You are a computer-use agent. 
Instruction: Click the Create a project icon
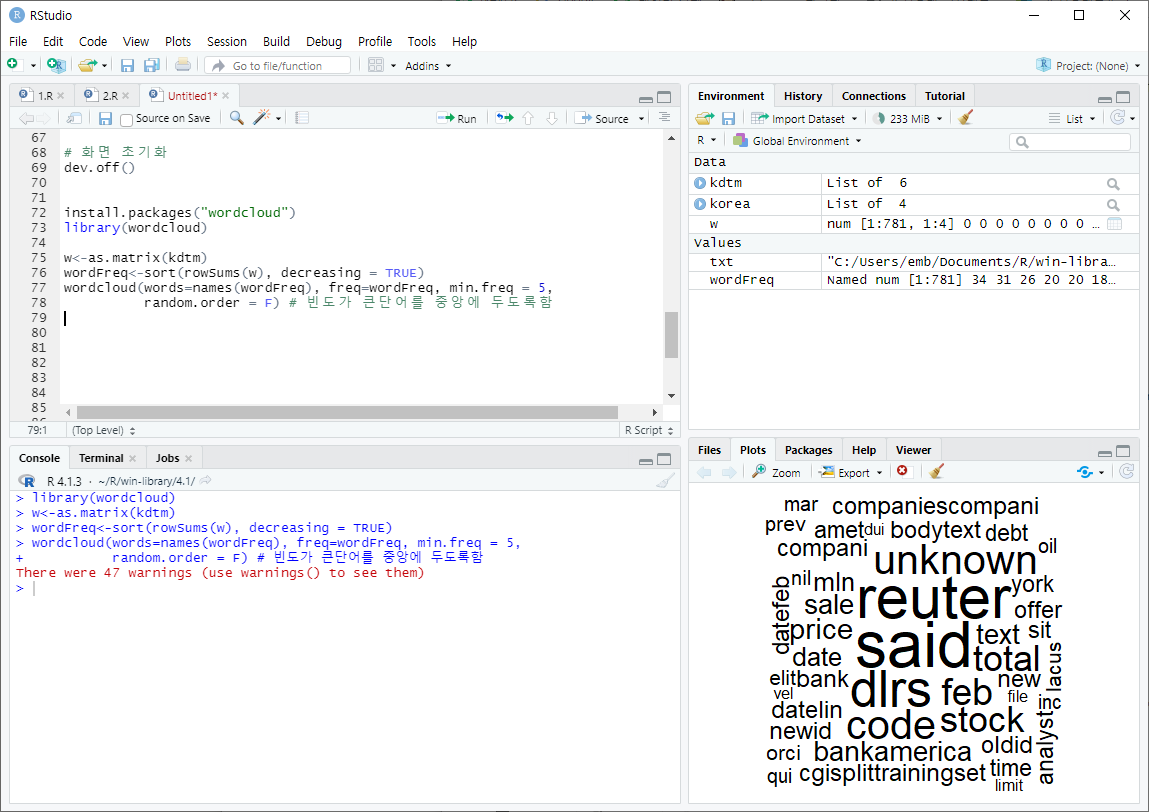pos(56,65)
